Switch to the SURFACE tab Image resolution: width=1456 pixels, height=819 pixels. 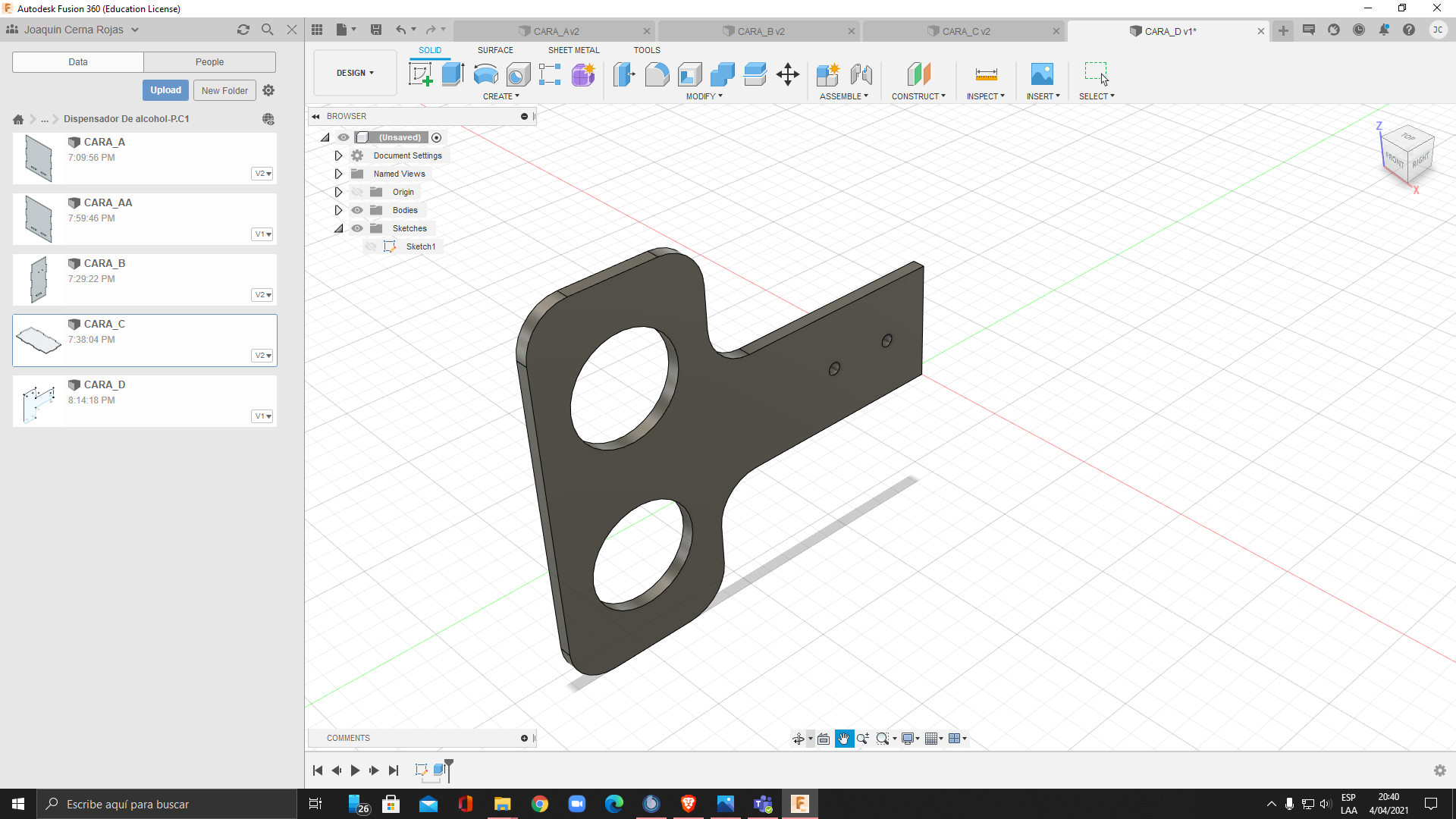pyautogui.click(x=495, y=50)
